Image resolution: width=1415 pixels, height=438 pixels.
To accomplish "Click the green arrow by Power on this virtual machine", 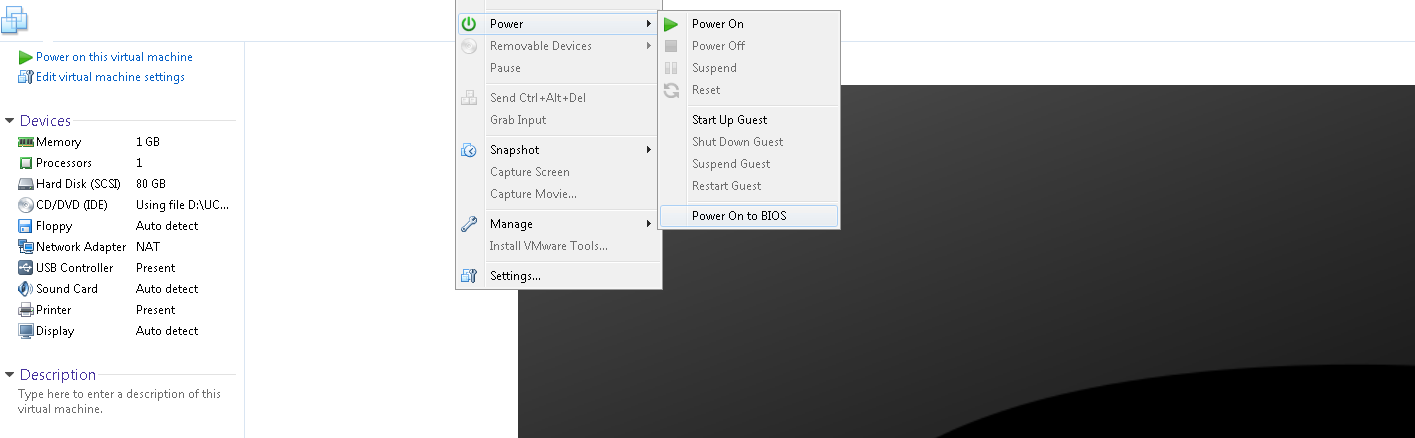I will [x=26, y=58].
